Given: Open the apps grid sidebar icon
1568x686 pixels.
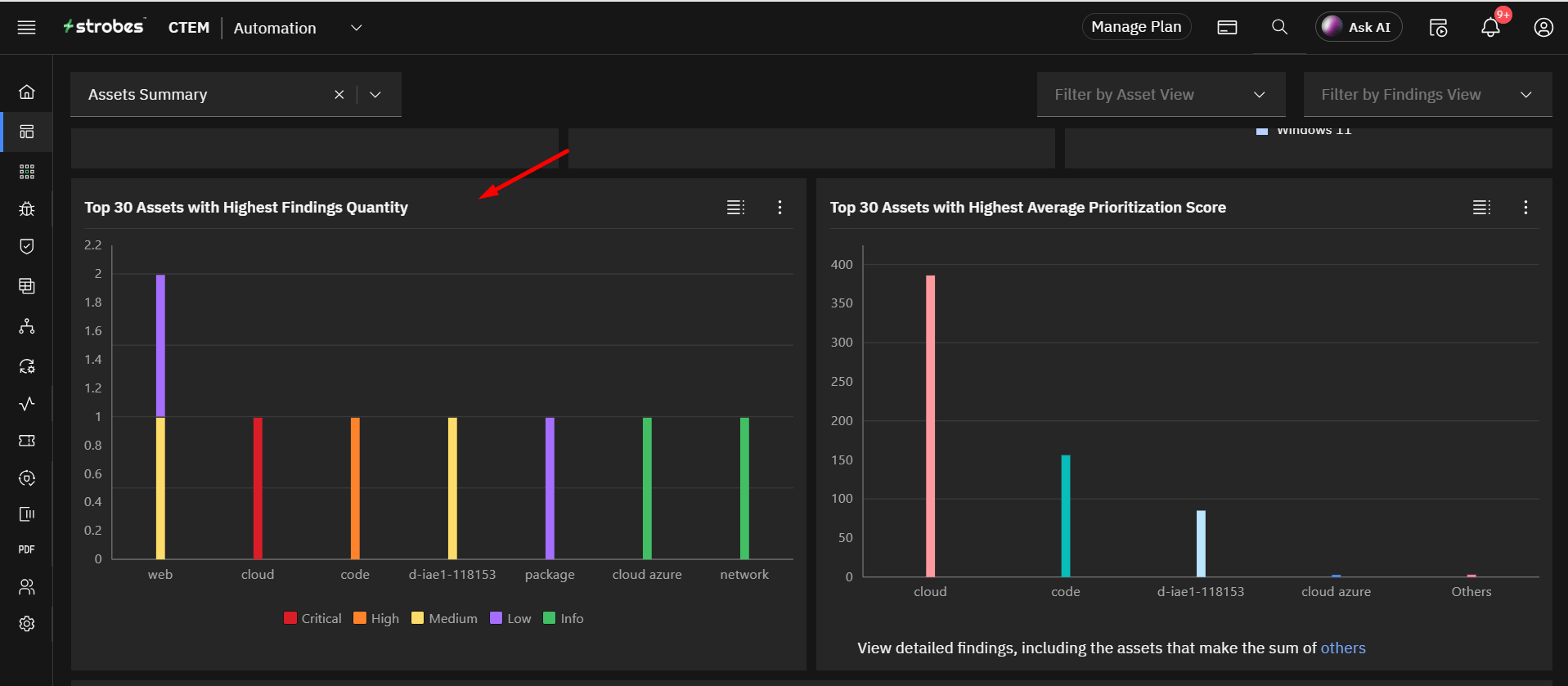Looking at the screenshot, I should click(27, 172).
